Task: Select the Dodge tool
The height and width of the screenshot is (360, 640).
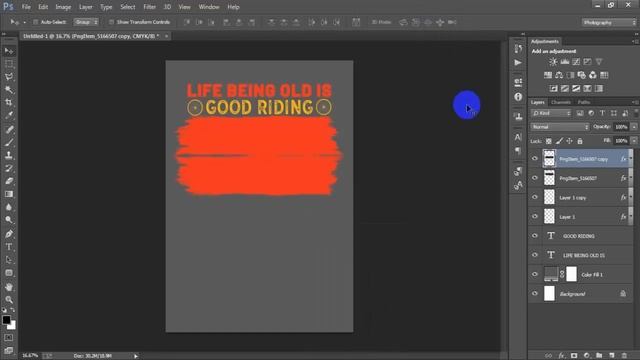Action: point(9,220)
